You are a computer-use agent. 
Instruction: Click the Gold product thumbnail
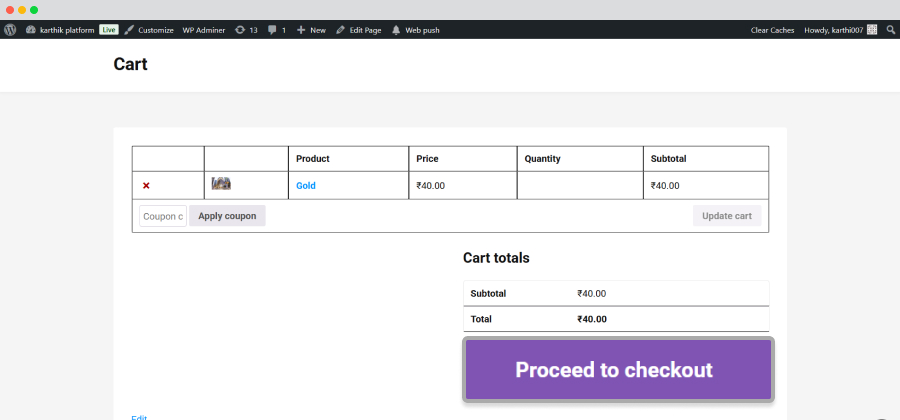221,184
